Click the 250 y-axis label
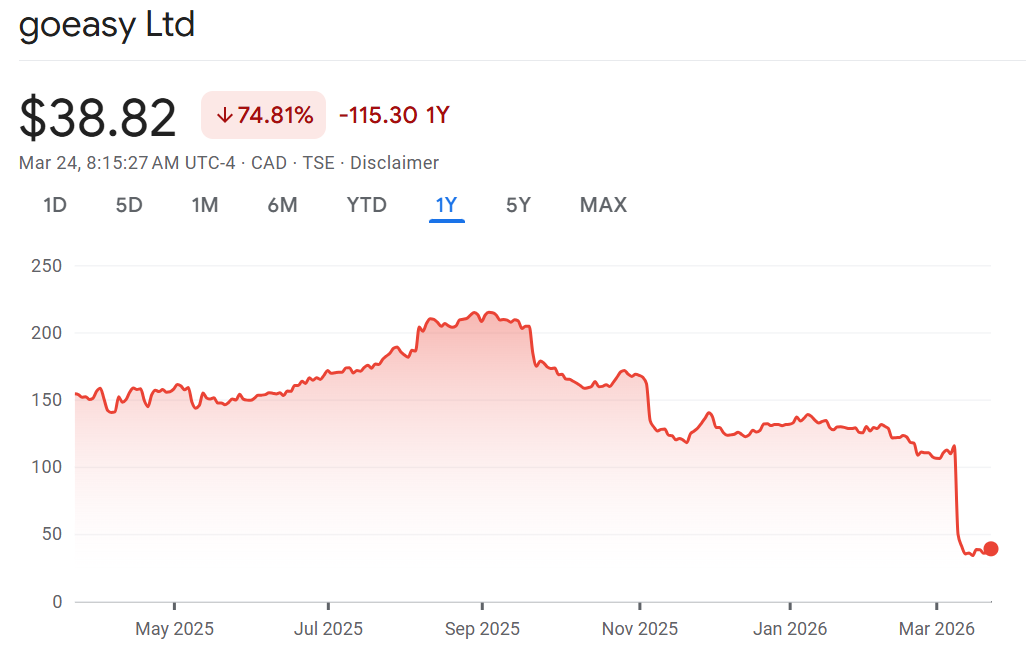Viewport: 1026px width, 654px height. 47,266
